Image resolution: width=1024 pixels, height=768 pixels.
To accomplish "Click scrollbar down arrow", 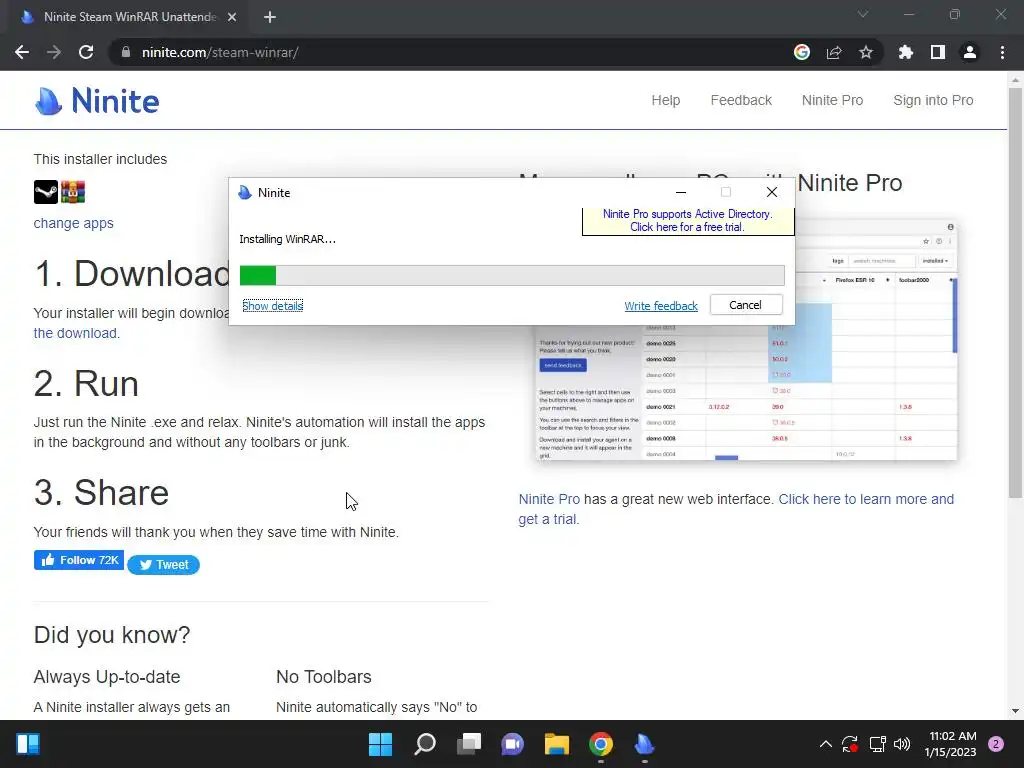I will pos(1015,711).
